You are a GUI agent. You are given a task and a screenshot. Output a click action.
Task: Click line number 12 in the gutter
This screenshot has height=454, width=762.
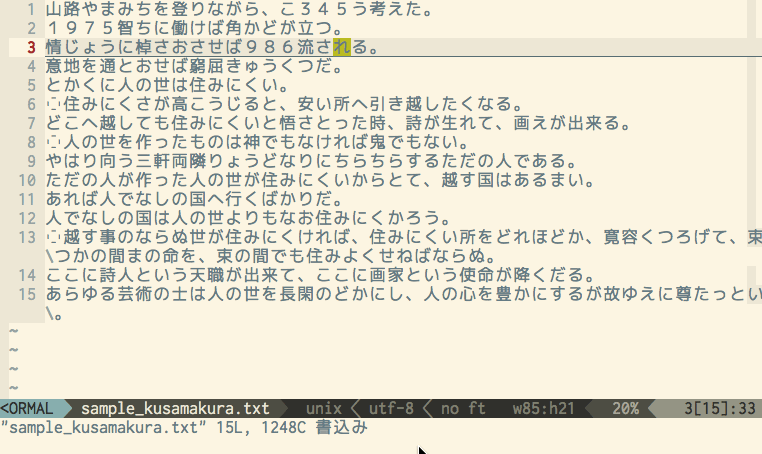27,218
